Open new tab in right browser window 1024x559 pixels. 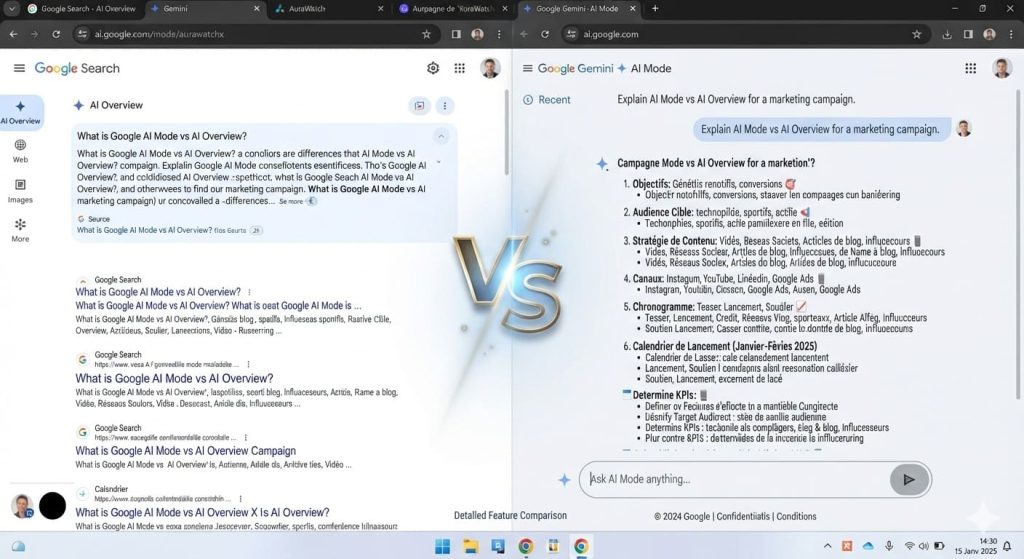pyautogui.click(x=655, y=8)
